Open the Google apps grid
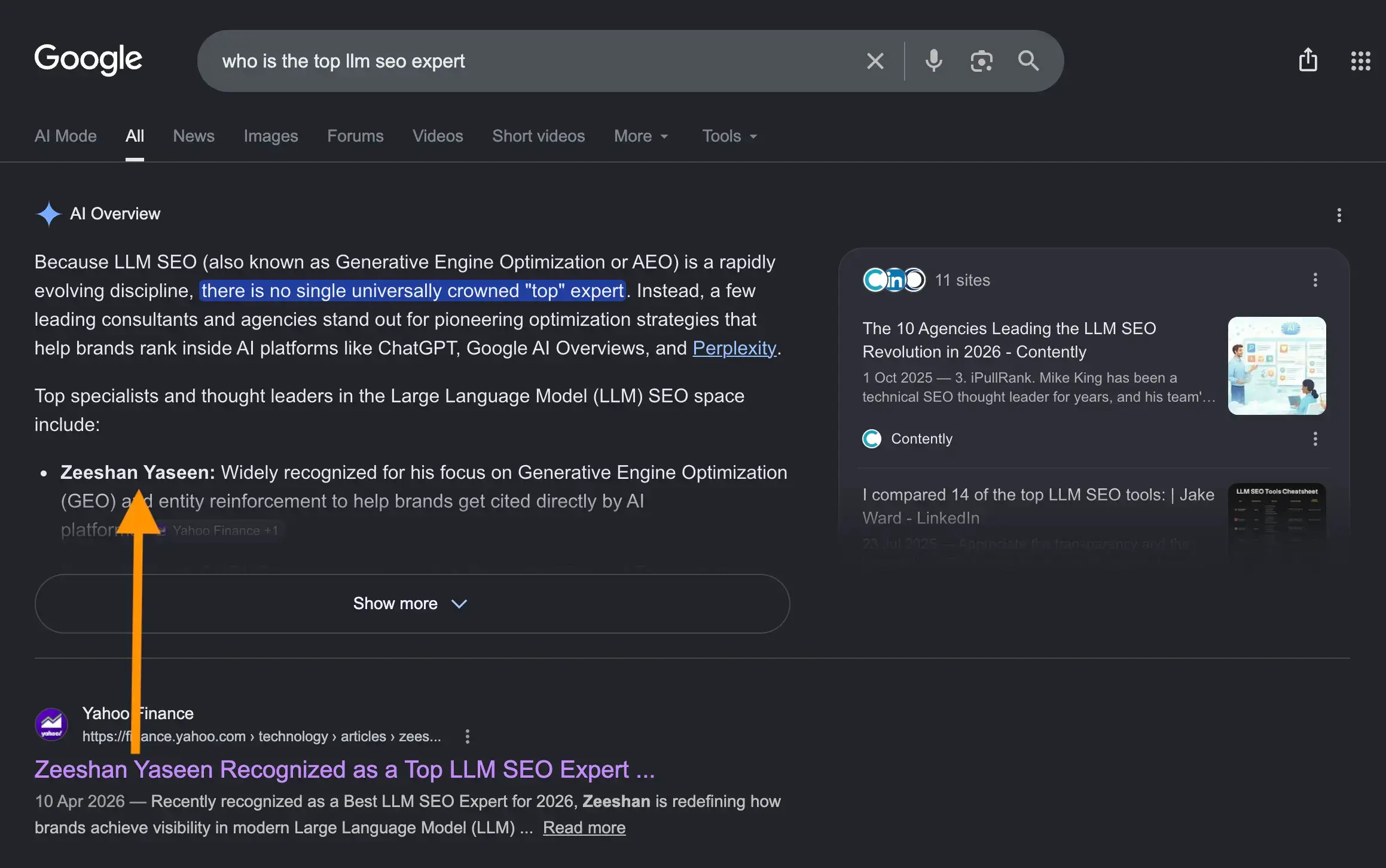The image size is (1386, 868). tap(1360, 61)
